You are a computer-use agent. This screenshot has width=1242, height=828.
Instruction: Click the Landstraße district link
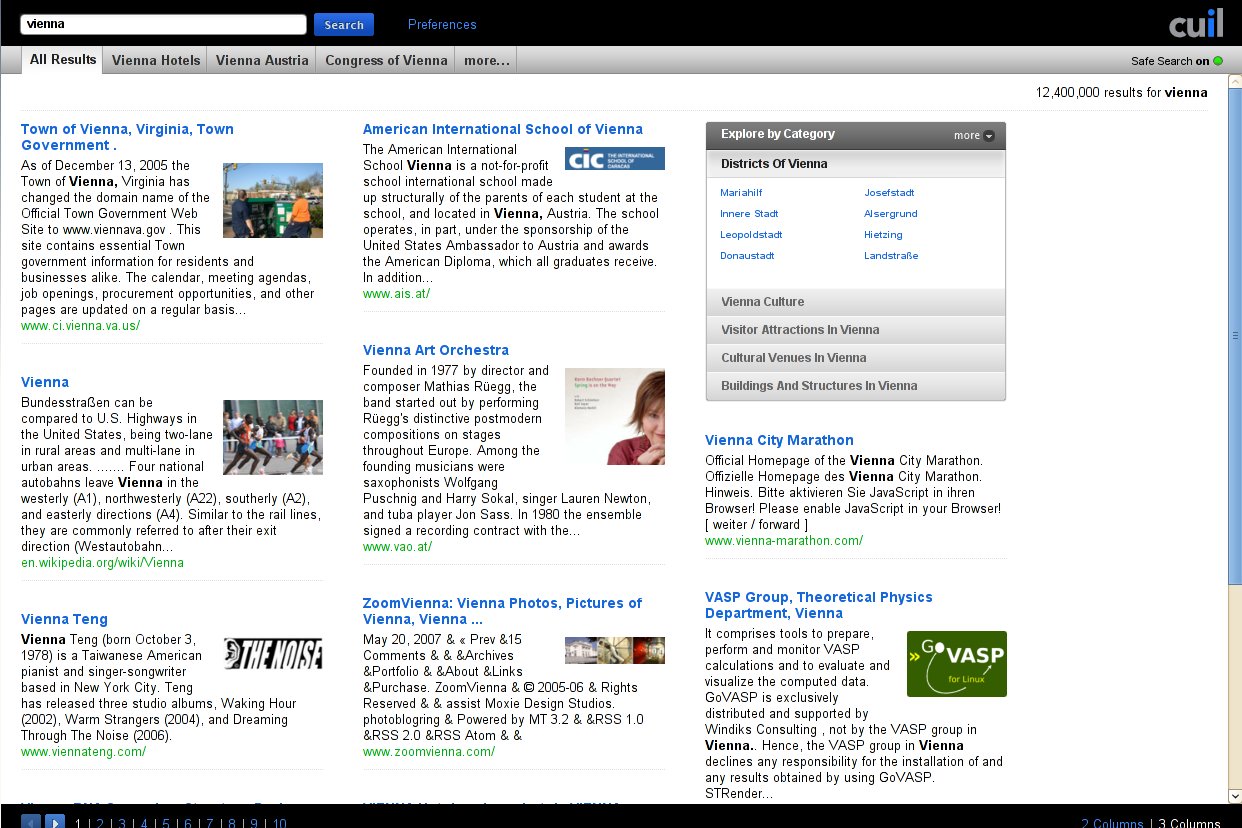coord(891,255)
